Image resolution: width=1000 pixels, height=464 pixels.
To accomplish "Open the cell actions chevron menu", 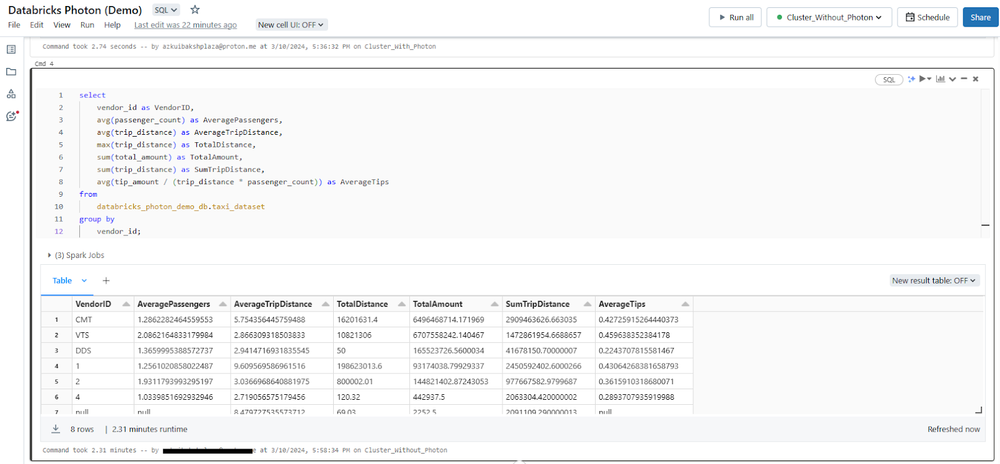I will tap(952, 79).
